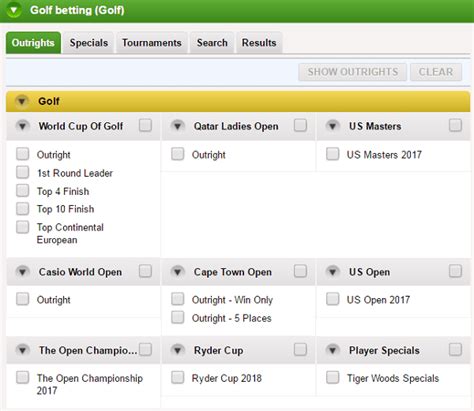This screenshot has width=474, height=411.
Task: Click the 'World Cup Of Golf' heading text
Action: (x=81, y=126)
